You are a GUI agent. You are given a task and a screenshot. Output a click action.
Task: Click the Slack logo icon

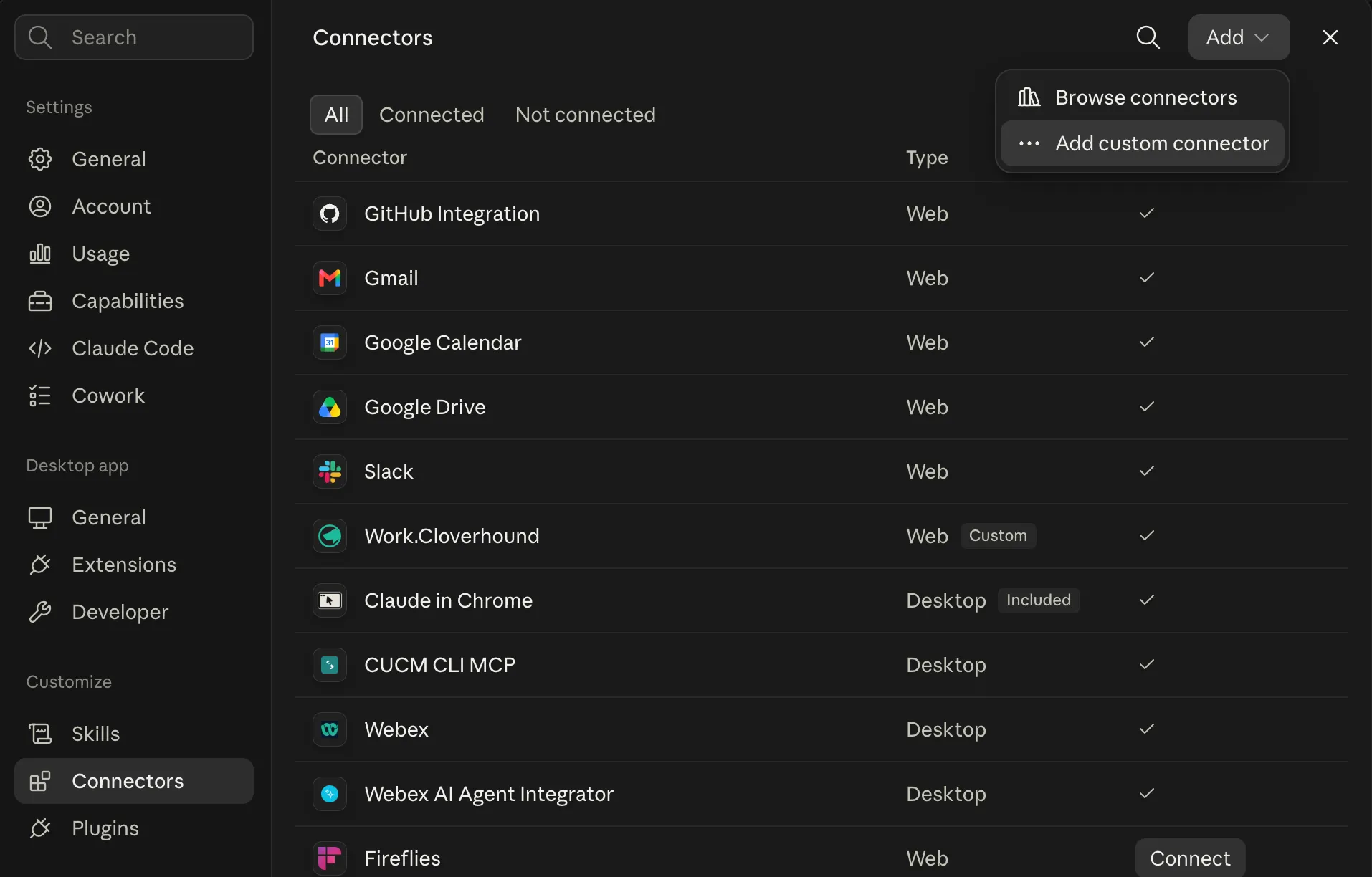point(330,471)
